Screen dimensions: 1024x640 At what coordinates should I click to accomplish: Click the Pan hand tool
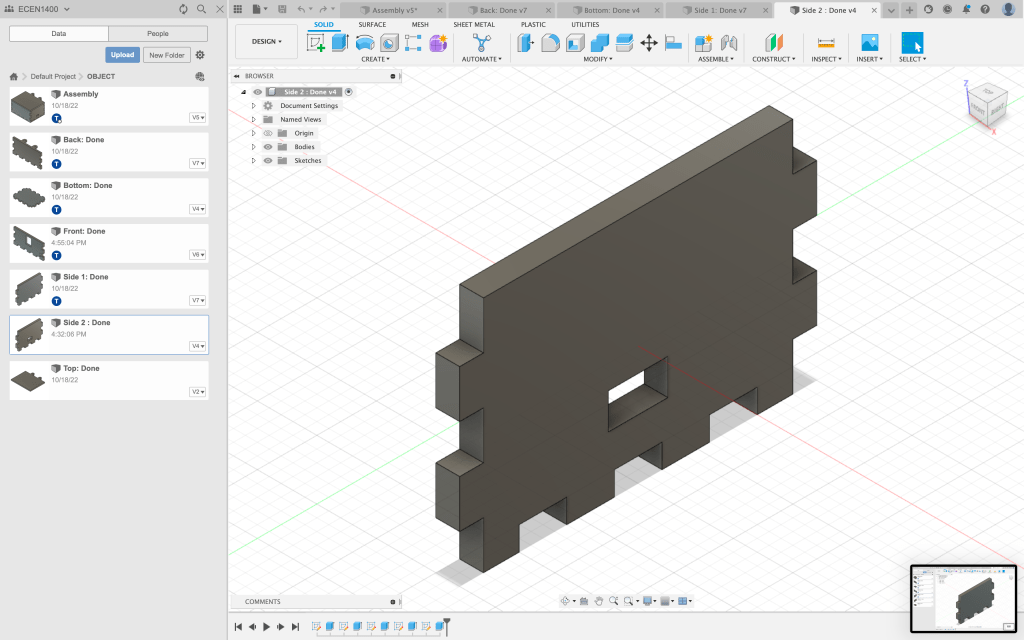point(599,601)
